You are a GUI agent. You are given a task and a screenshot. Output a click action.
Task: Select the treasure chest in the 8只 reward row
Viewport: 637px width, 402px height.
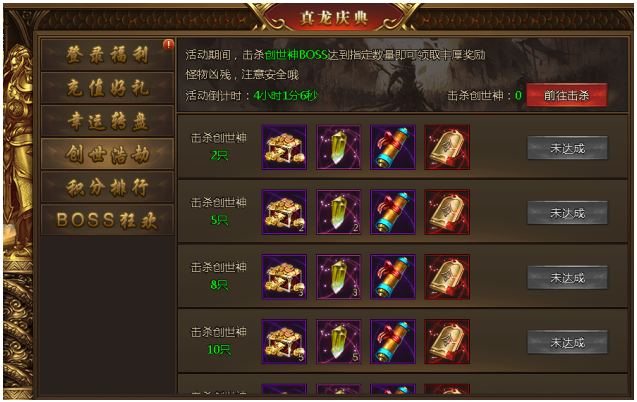coord(284,277)
